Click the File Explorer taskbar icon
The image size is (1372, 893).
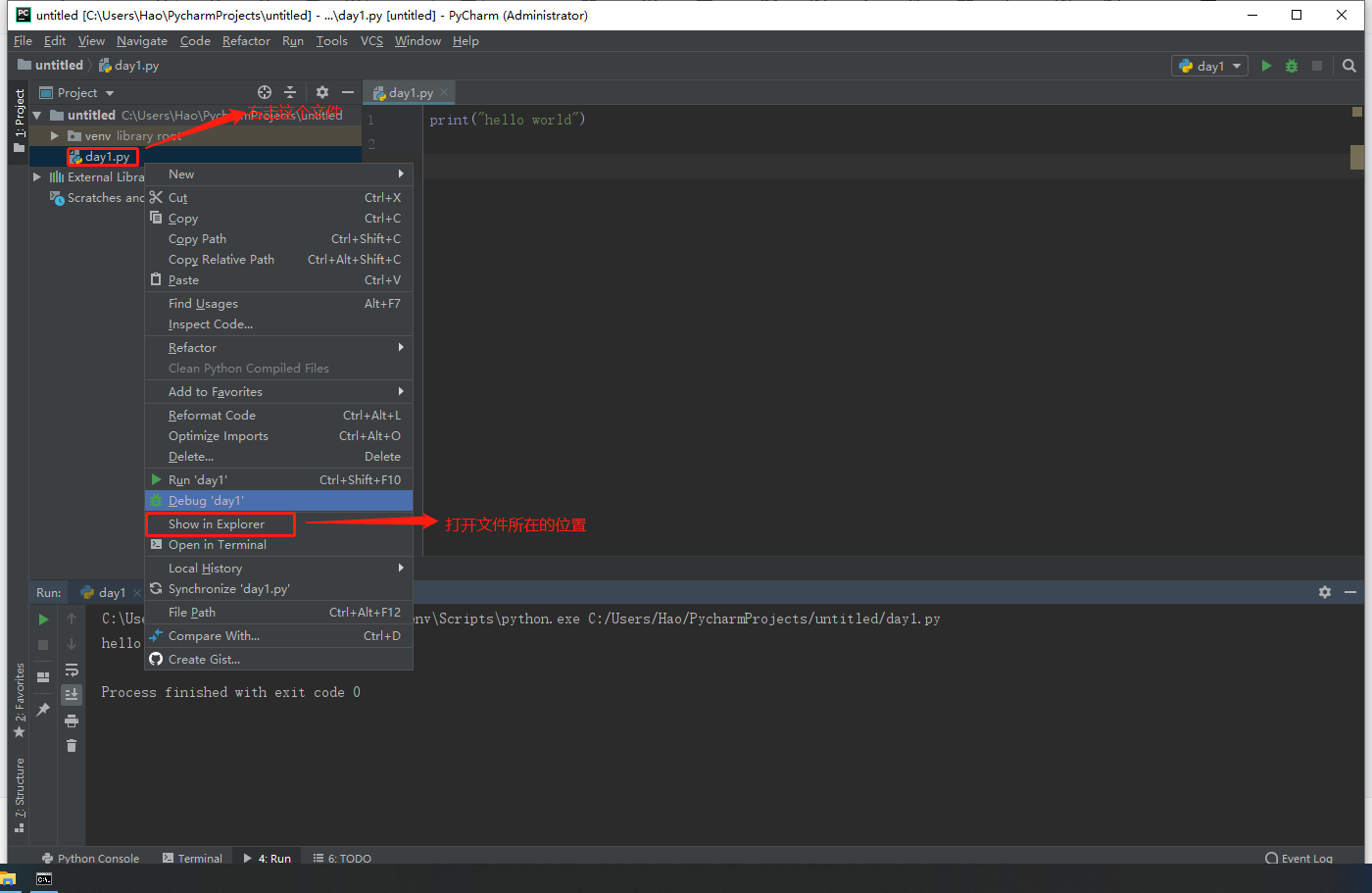pyautogui.click(x=8, y=879)
